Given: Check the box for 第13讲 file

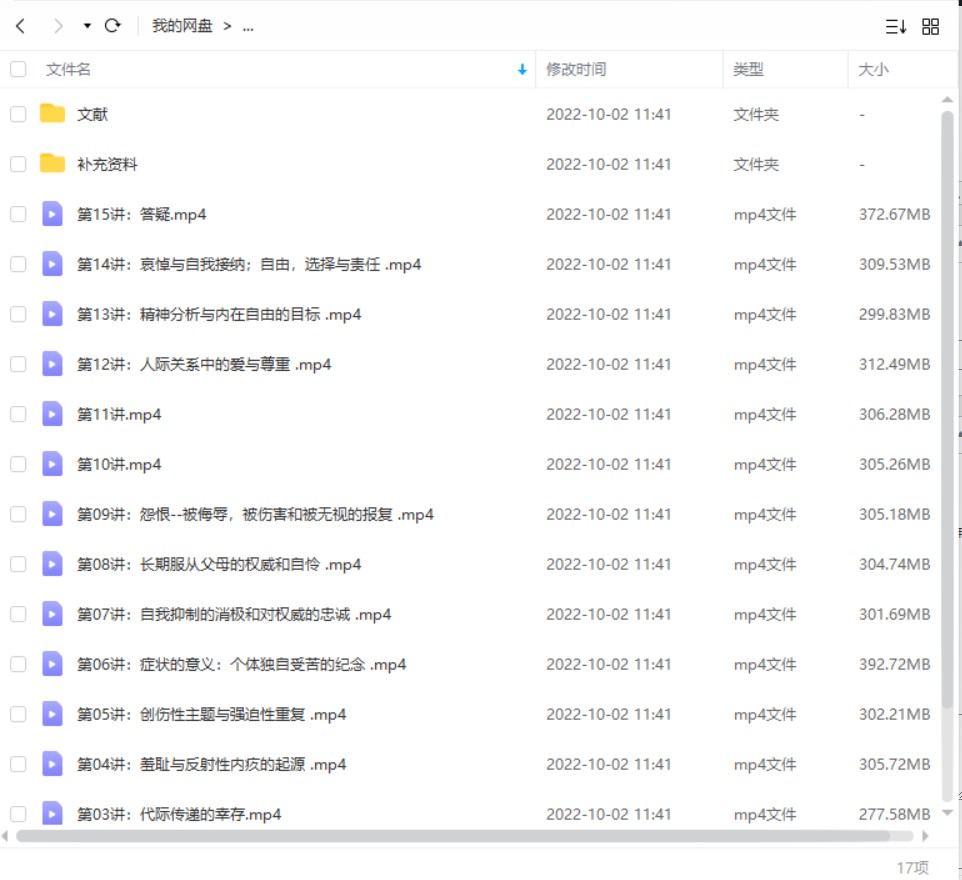Looking at the screenshot, I should (x=18, y=314).
